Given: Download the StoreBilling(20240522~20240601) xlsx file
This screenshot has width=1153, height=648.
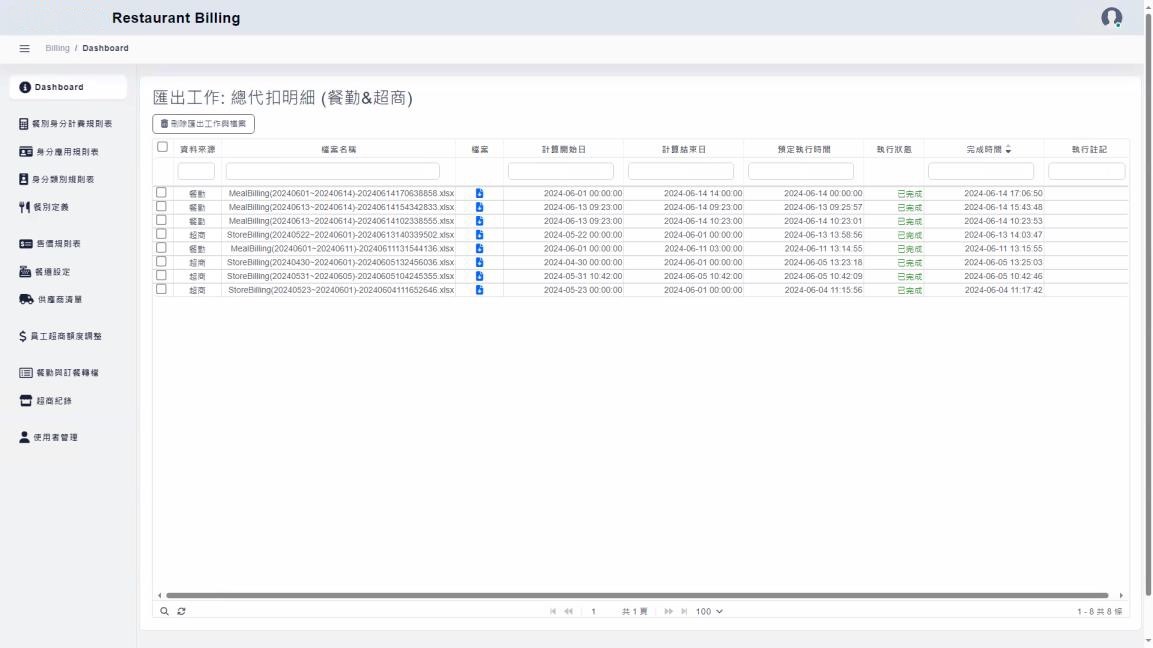Looking at the screenshot, I should coord(480,235).
